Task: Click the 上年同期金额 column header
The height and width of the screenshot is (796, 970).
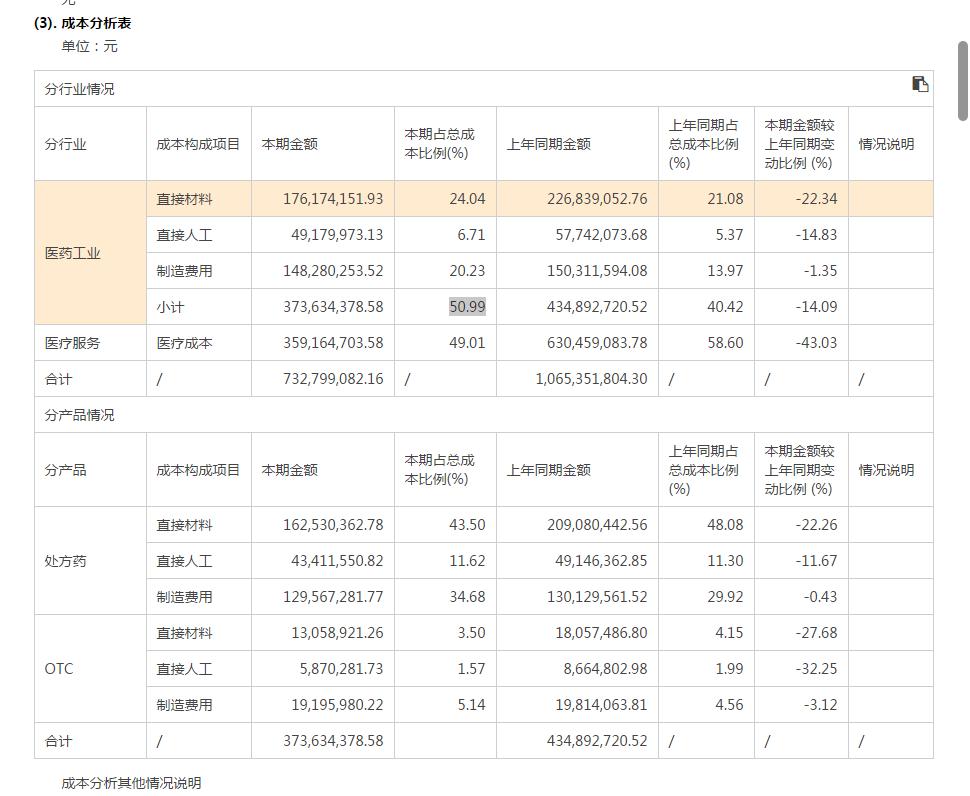Action: (x=546, y=143)
